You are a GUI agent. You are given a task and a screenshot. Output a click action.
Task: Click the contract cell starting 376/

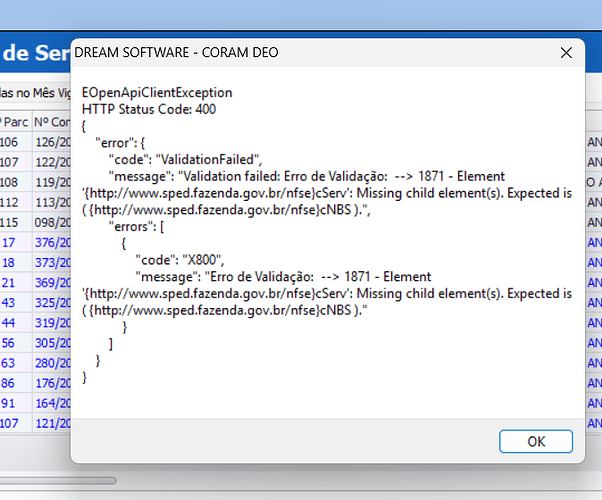click(x=51, y=242)
